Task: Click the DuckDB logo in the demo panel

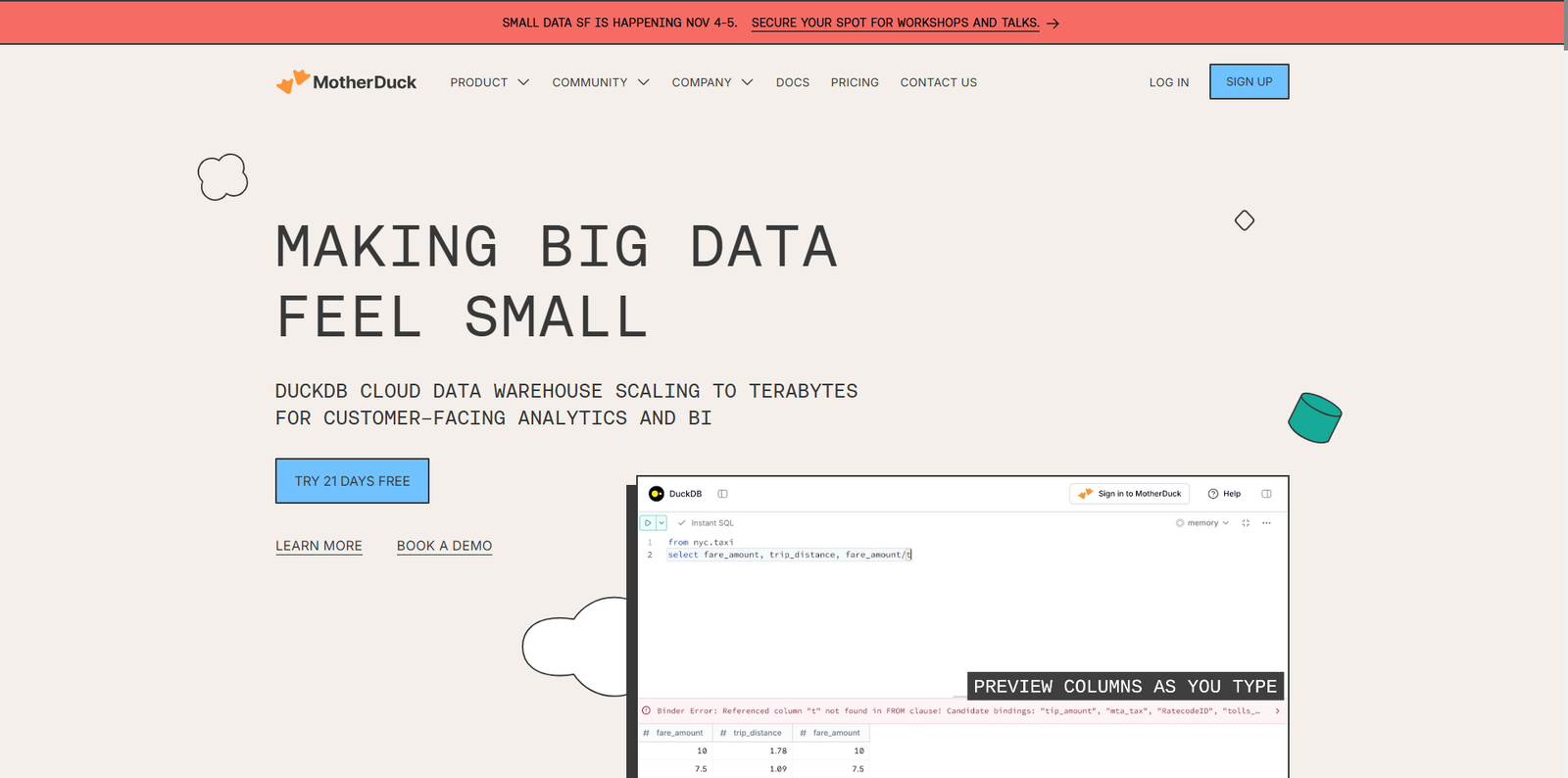Action: point(657,494)
